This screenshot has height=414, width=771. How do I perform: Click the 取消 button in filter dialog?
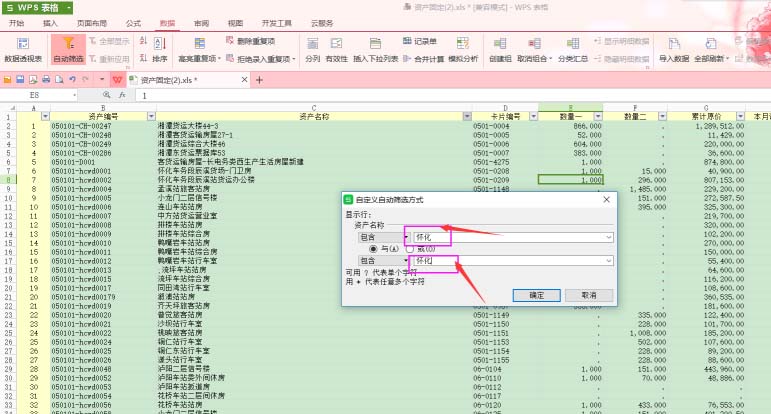(581, 295)
